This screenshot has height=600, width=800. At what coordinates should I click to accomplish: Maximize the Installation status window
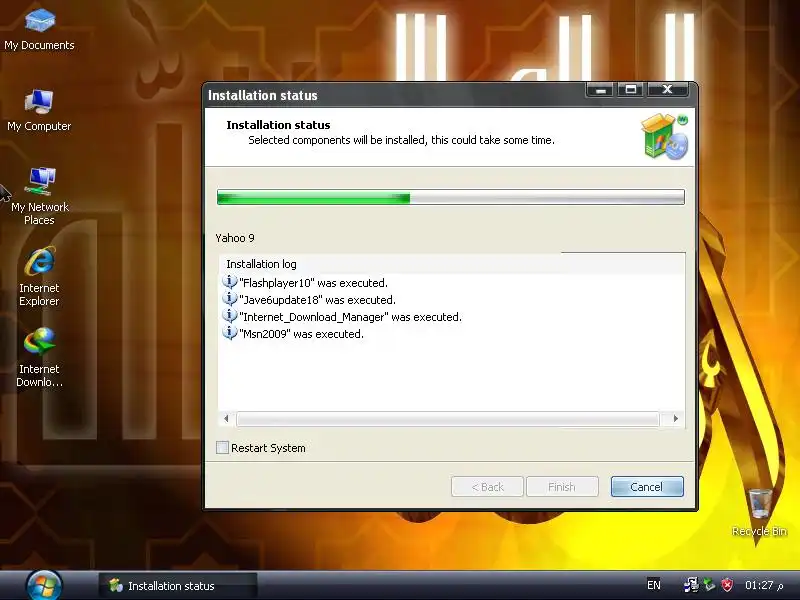631,90
